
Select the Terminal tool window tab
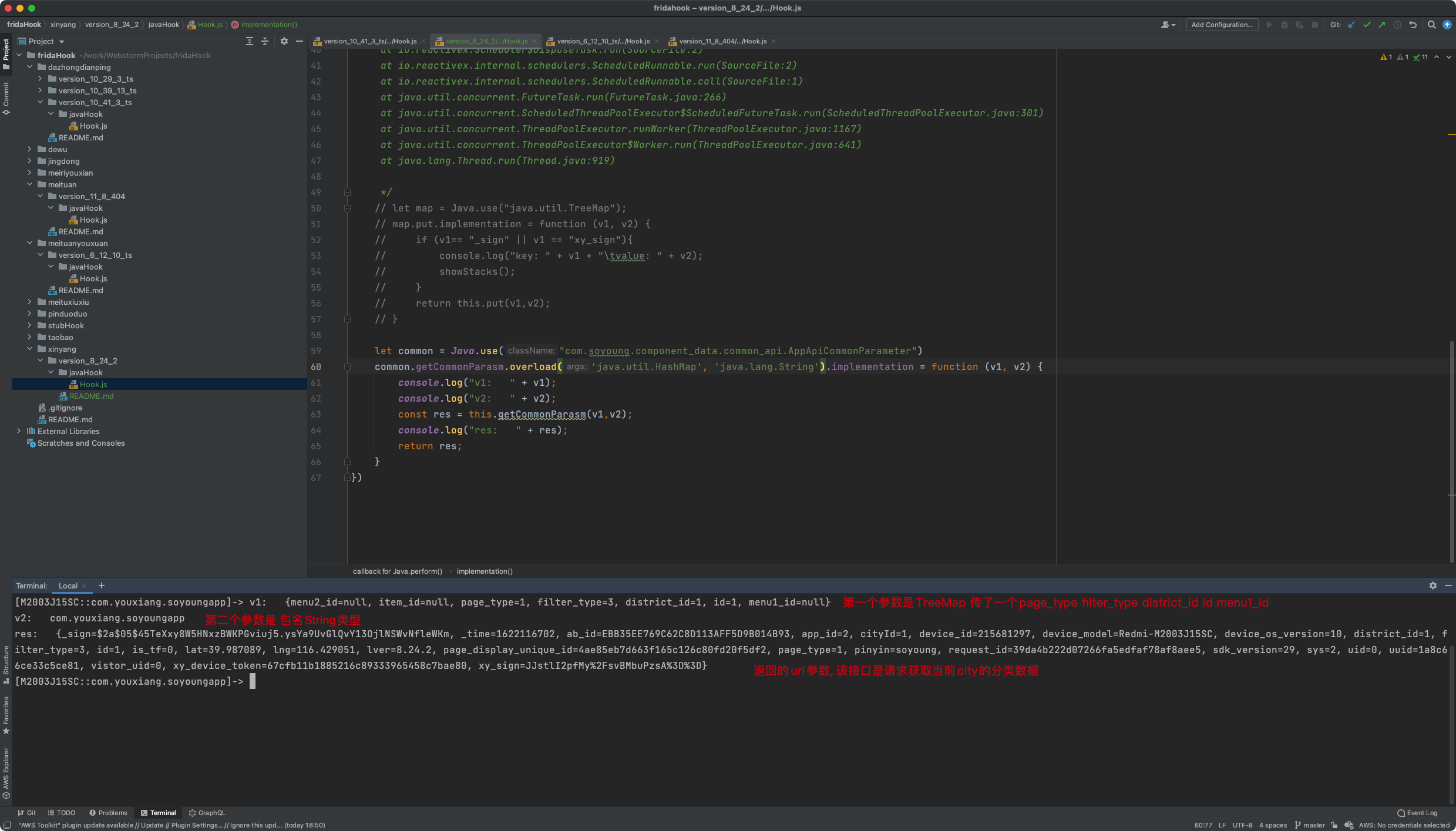click(x=158, y=813)
